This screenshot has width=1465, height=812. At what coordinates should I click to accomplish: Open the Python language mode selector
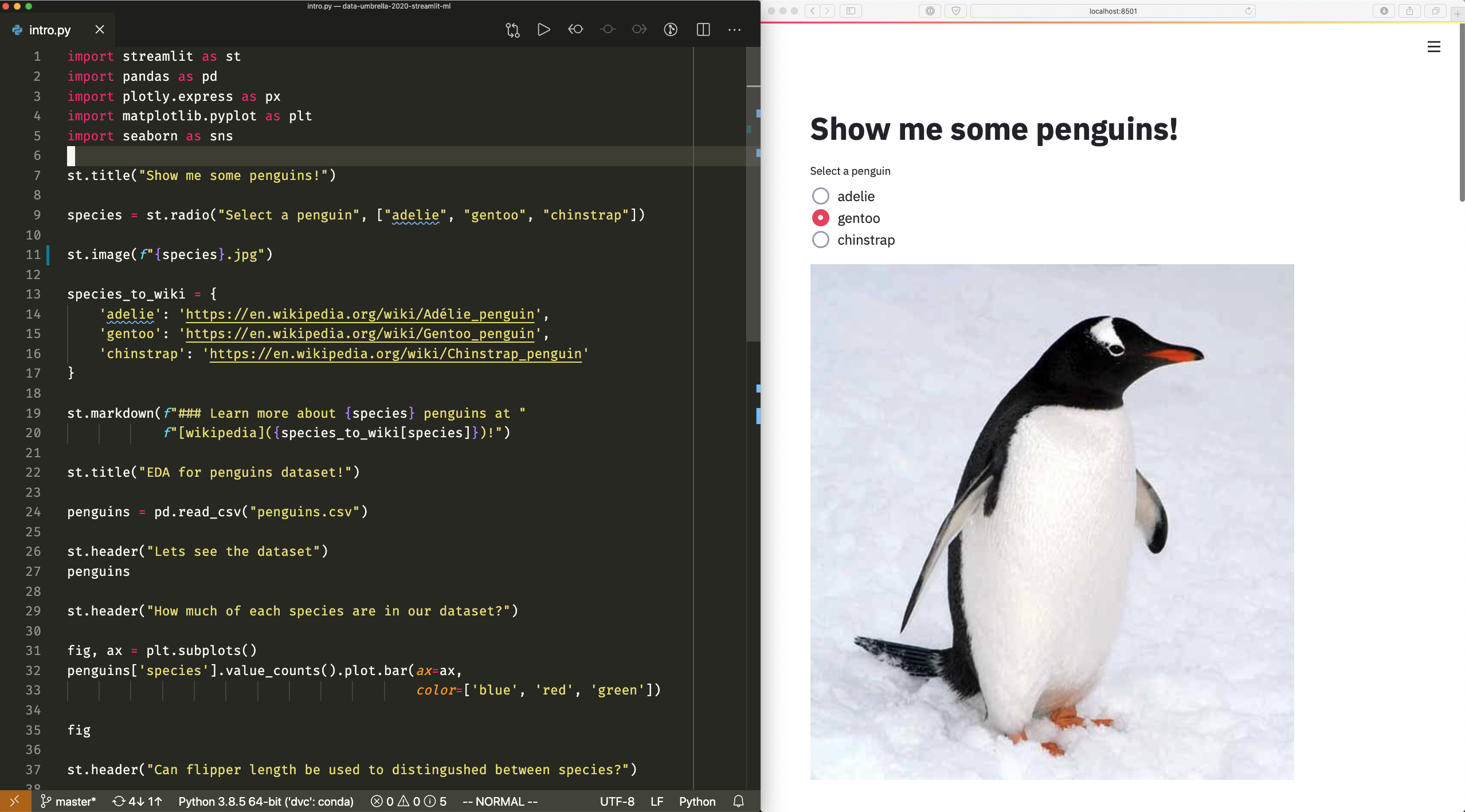click(697, 801)
